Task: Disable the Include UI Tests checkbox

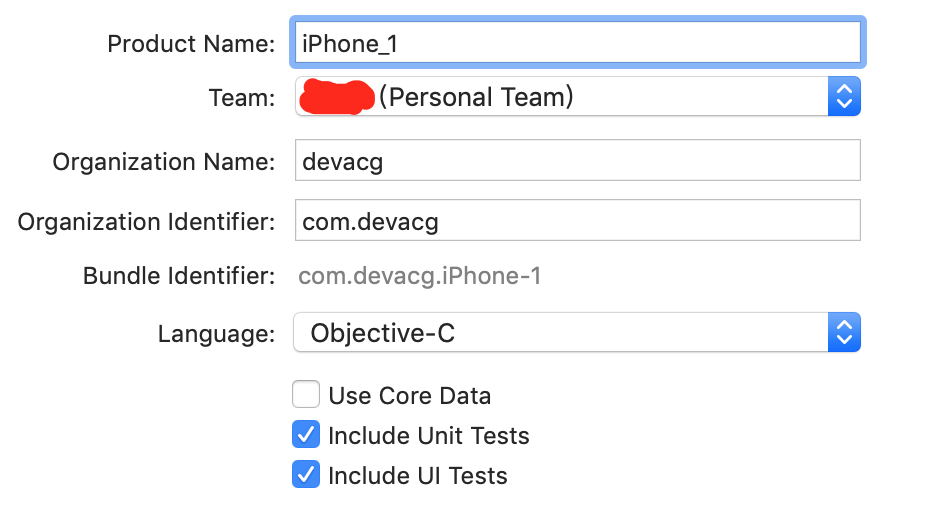Action: (x=306, y=475)
